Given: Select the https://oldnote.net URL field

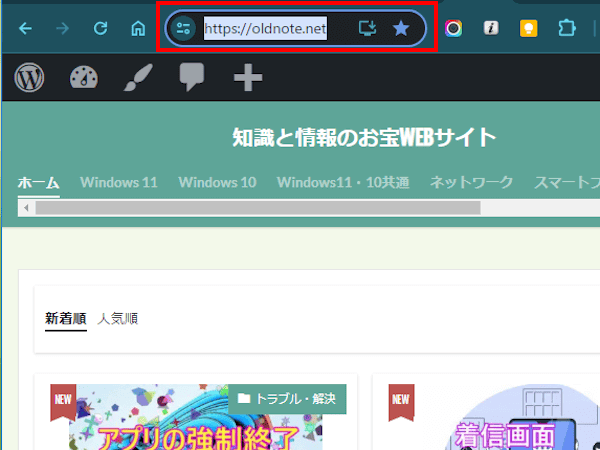Looking at the screenshot, I should tap(265, 28).
